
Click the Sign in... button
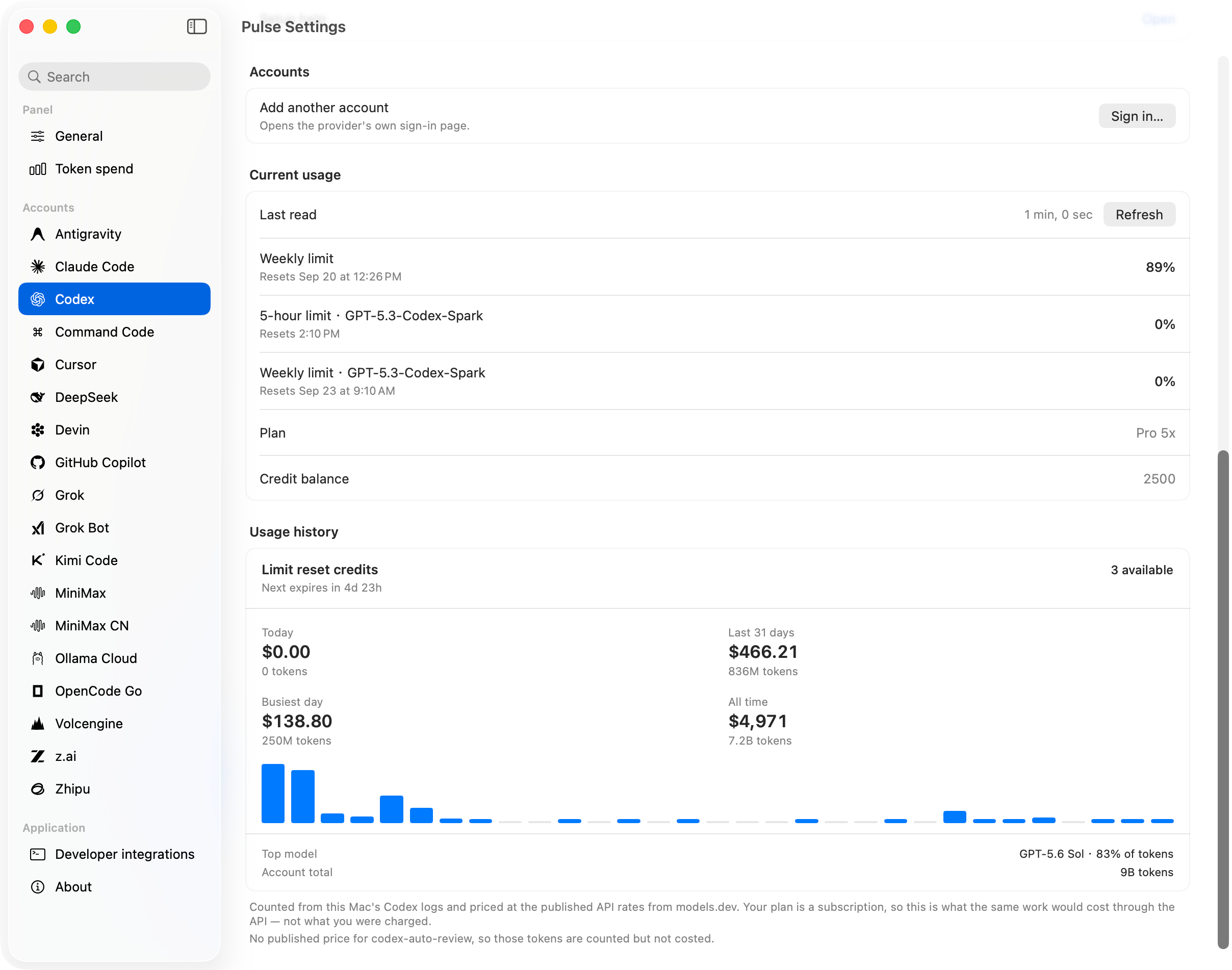[x=1137, y=116]
